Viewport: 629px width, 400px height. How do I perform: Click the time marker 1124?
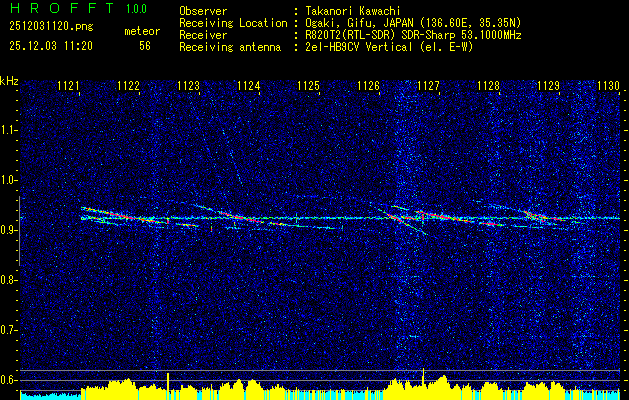pos(249,86)
